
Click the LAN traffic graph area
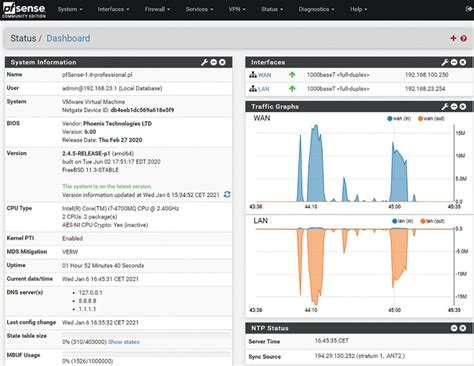pos(355,267)
